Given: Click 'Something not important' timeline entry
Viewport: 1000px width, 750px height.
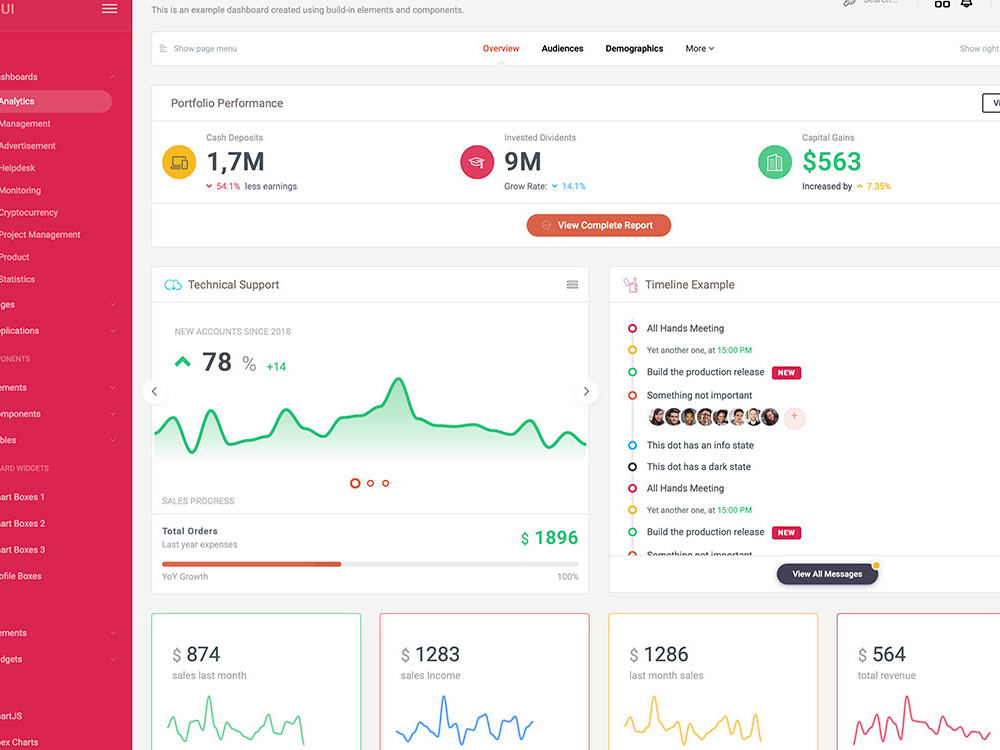Looking at the screenshot, I should pyautogui.click(x=699, y=395).
